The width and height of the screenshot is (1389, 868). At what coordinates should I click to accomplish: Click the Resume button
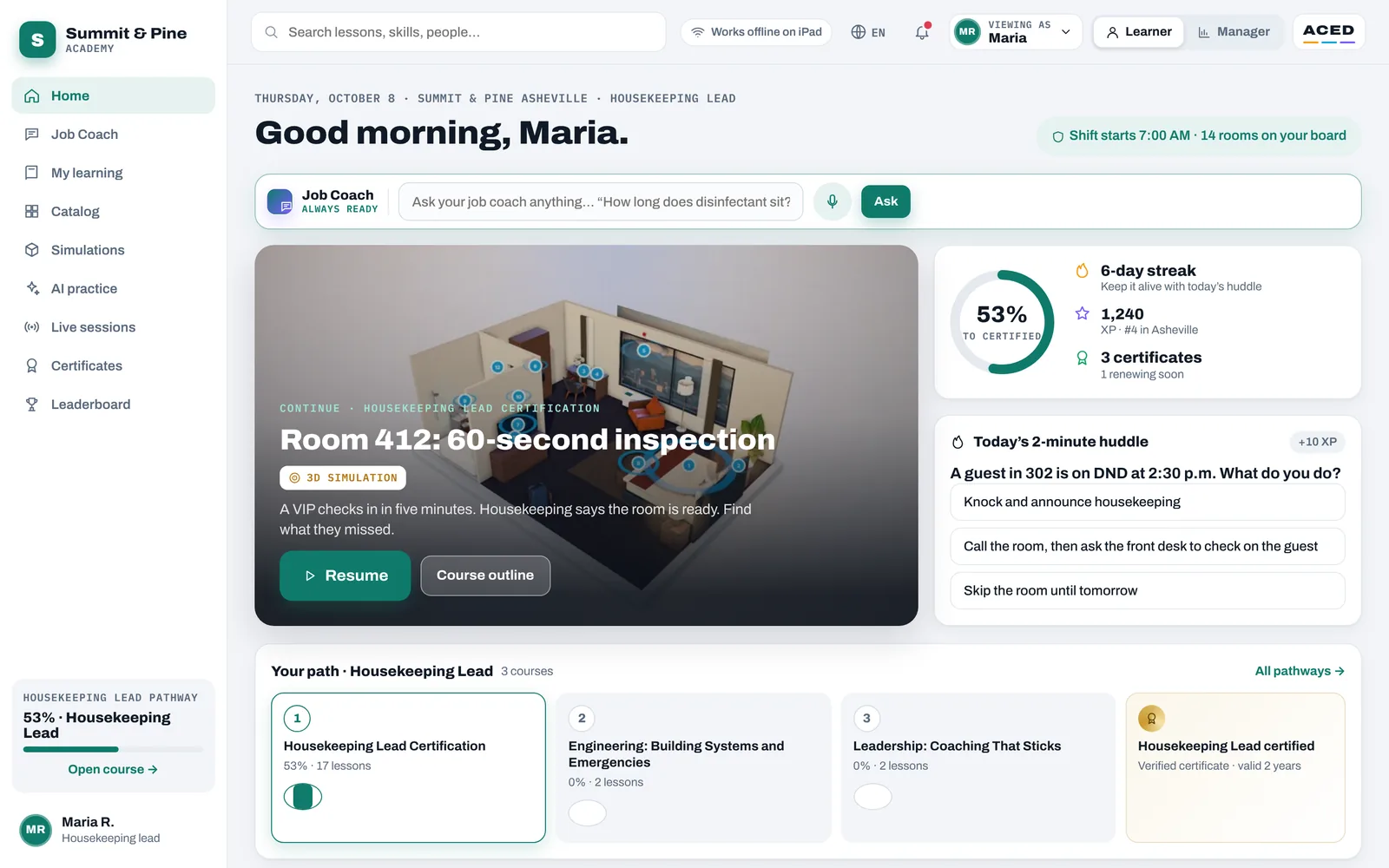click(x=345, y=575)
